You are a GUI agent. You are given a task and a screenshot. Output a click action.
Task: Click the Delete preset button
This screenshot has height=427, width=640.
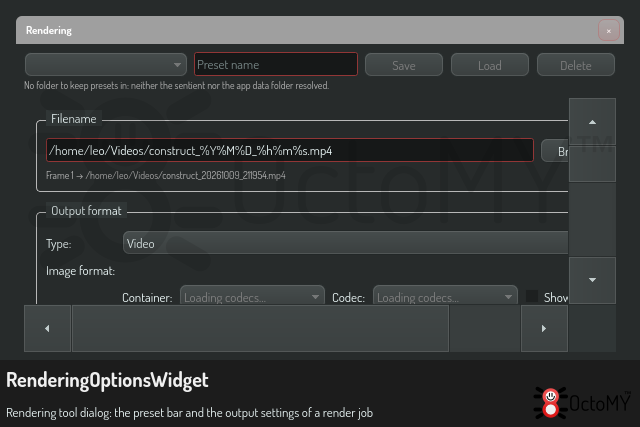pyautogui.click(x=576, y=64)
